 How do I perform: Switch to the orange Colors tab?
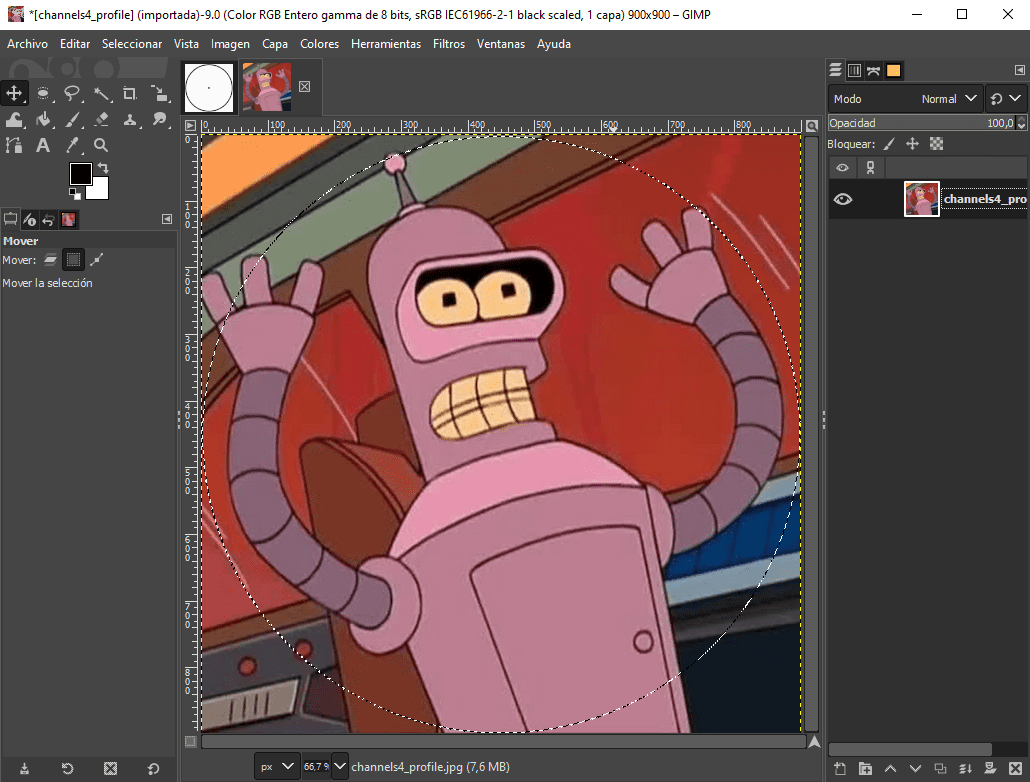[893, 70]
